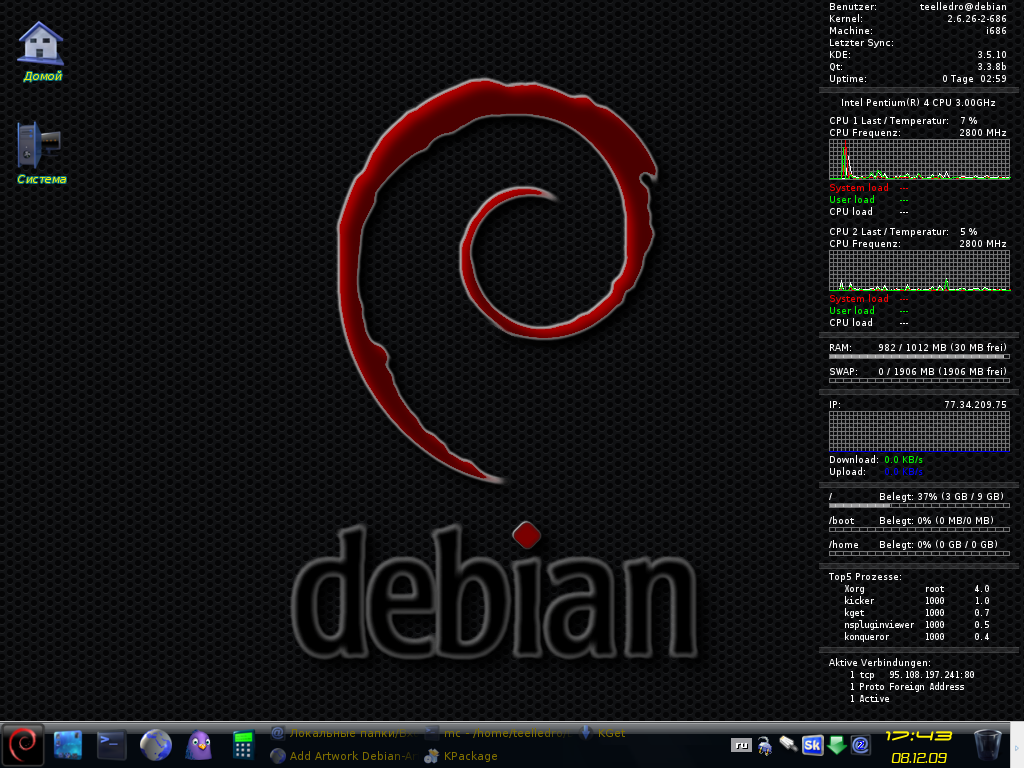Click the blue KMail tray icon
Screen dimensions: 1024x768
point(860,745)
